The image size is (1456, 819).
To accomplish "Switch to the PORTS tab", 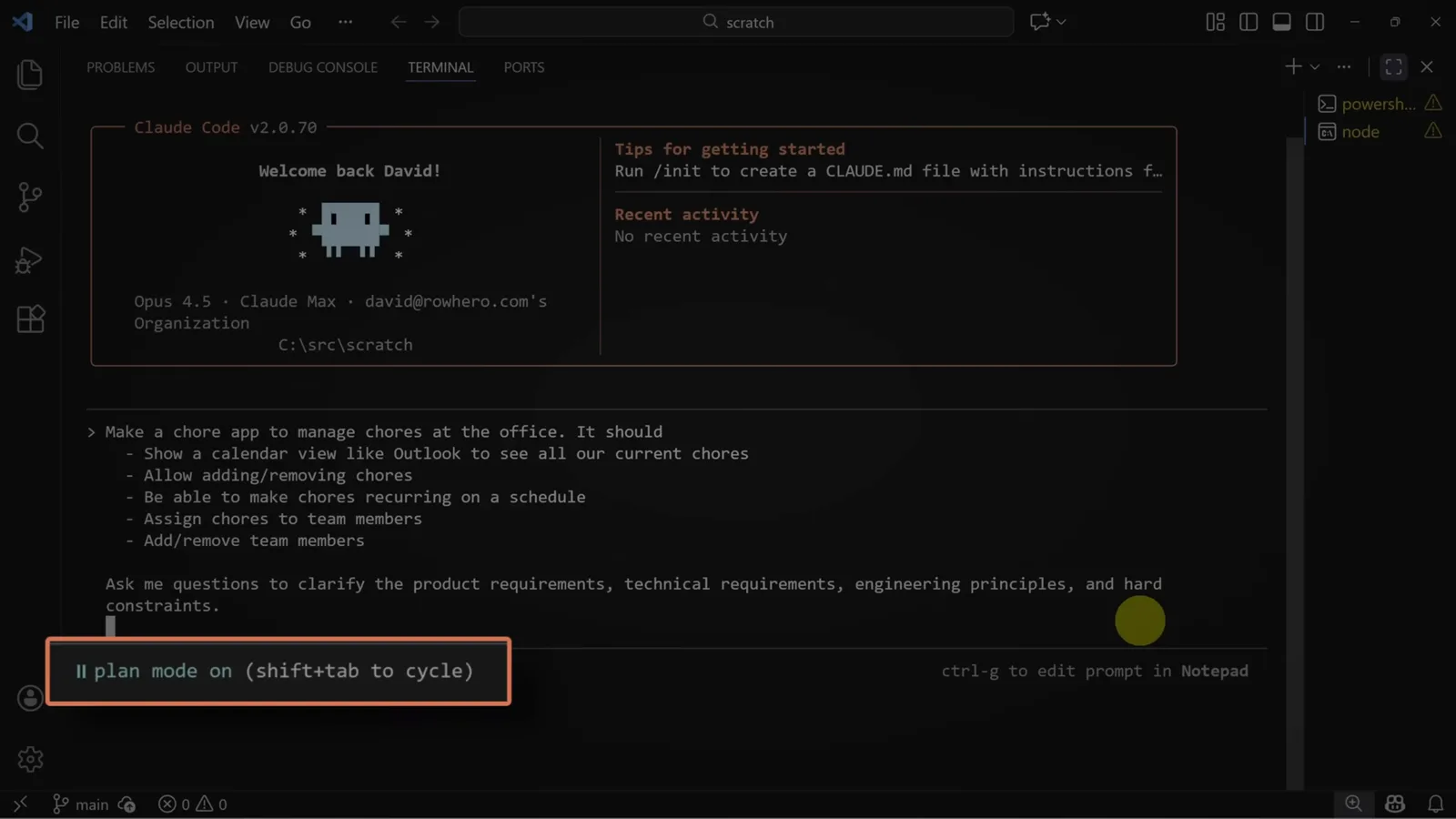I will [x=524, y=67].
